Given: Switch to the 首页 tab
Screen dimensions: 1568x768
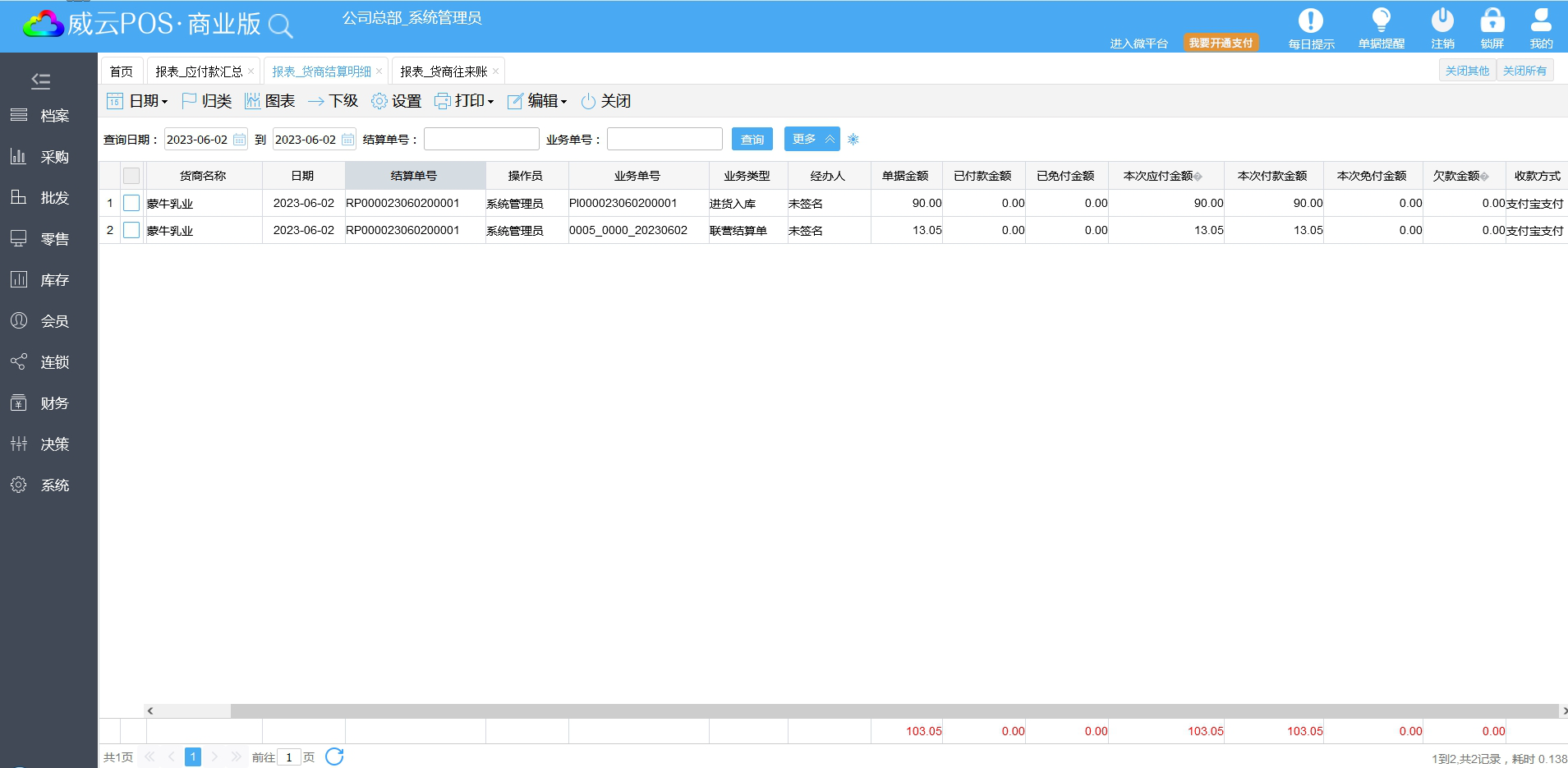Looking at the screenshot, I should [x=122, y=71].
